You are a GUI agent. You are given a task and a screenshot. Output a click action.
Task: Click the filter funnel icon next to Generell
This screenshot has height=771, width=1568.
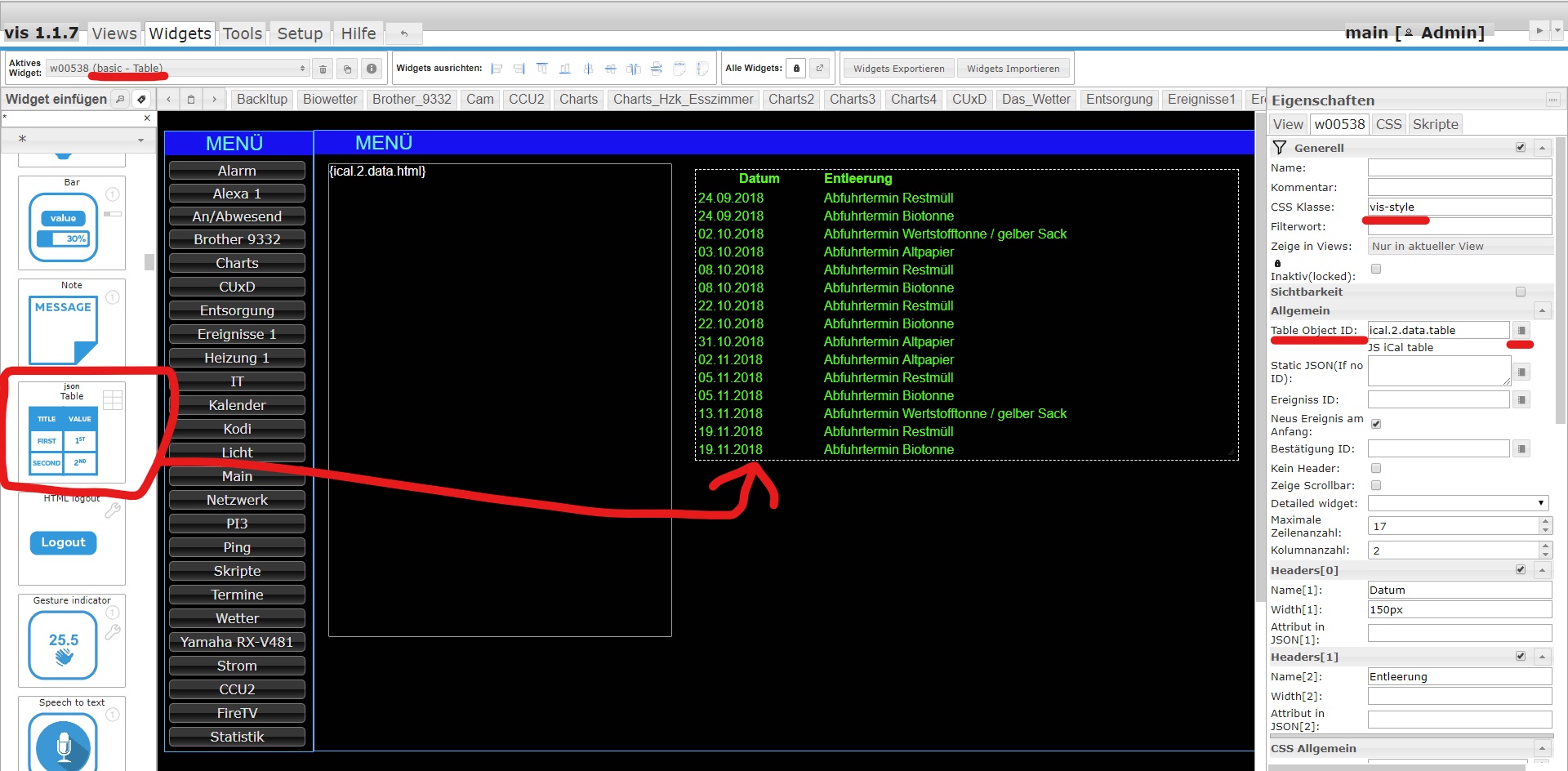1280,148
